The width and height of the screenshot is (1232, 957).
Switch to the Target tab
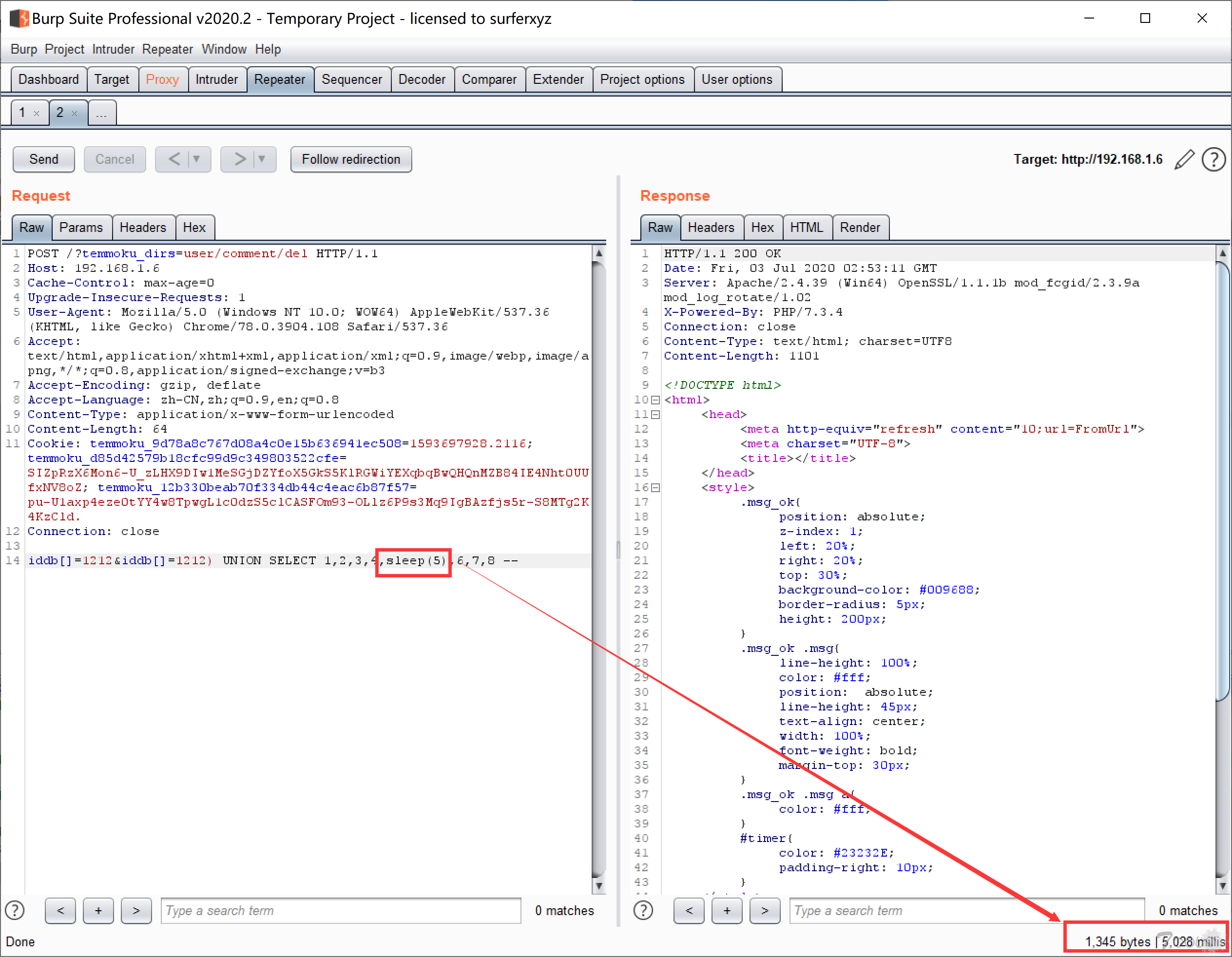(x=112, y=79)
